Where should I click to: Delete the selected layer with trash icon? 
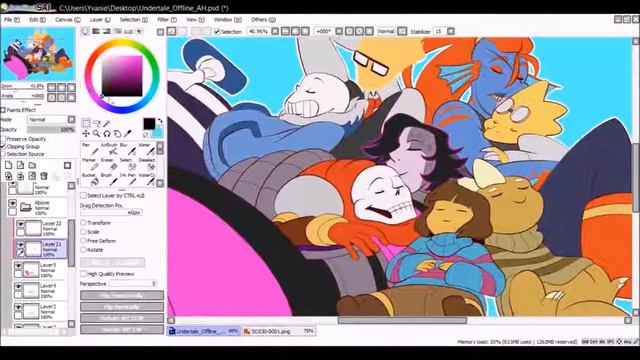(x=44, y=176)
